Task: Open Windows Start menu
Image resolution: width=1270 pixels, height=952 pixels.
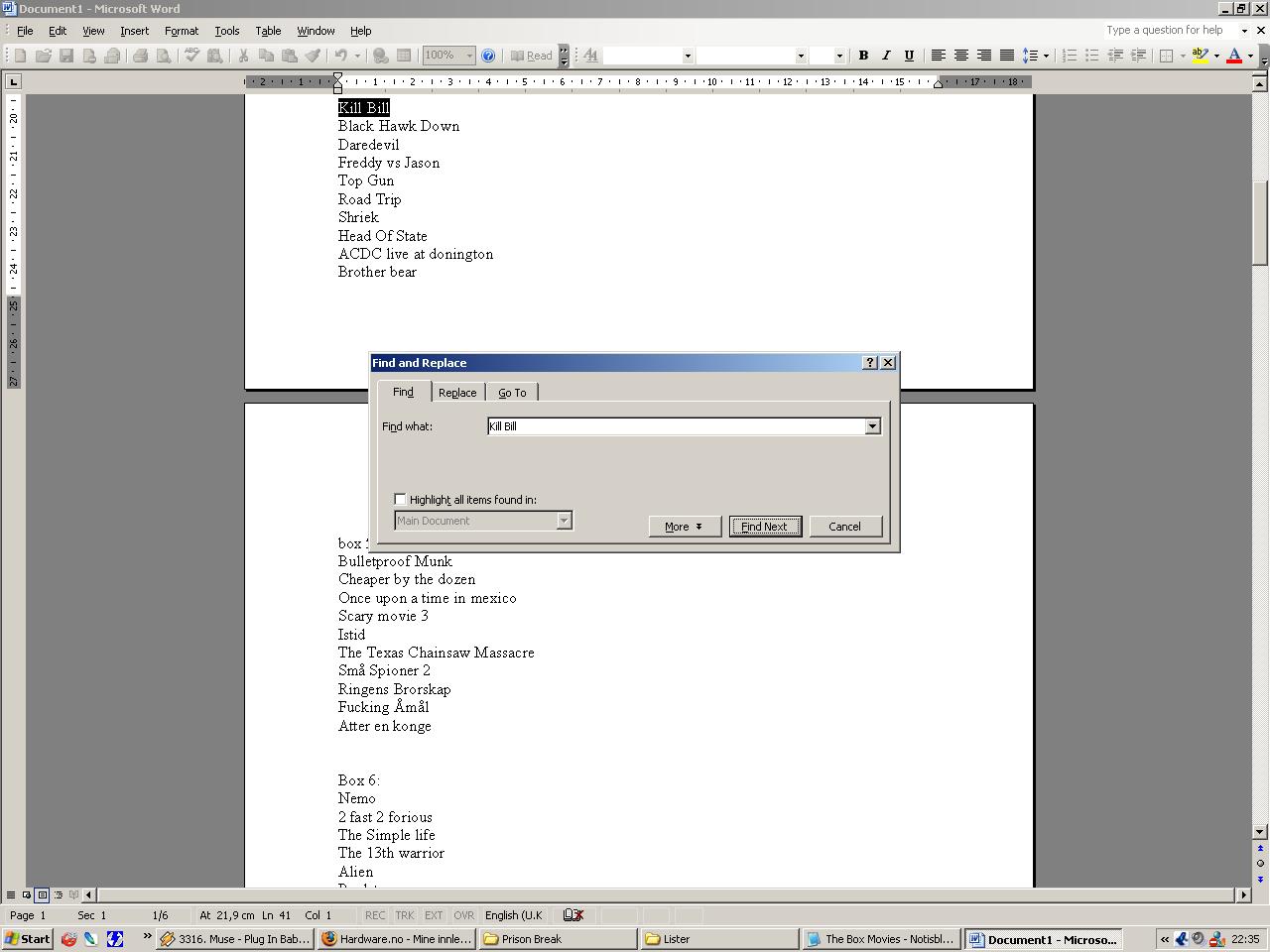Action: 28,939
